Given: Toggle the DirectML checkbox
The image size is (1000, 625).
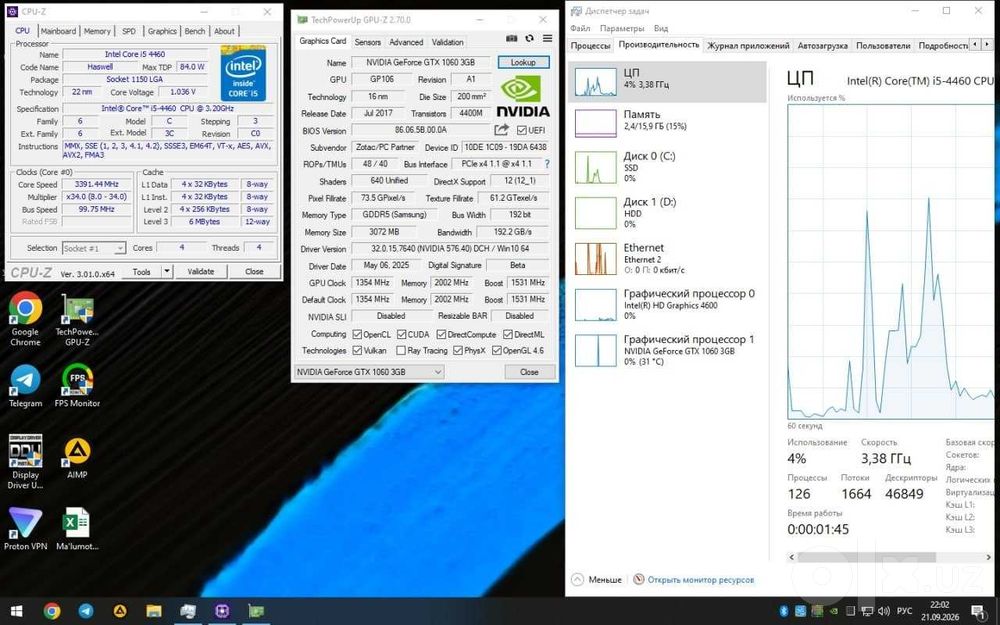Looking at the screenshot, I should [508, 334].
